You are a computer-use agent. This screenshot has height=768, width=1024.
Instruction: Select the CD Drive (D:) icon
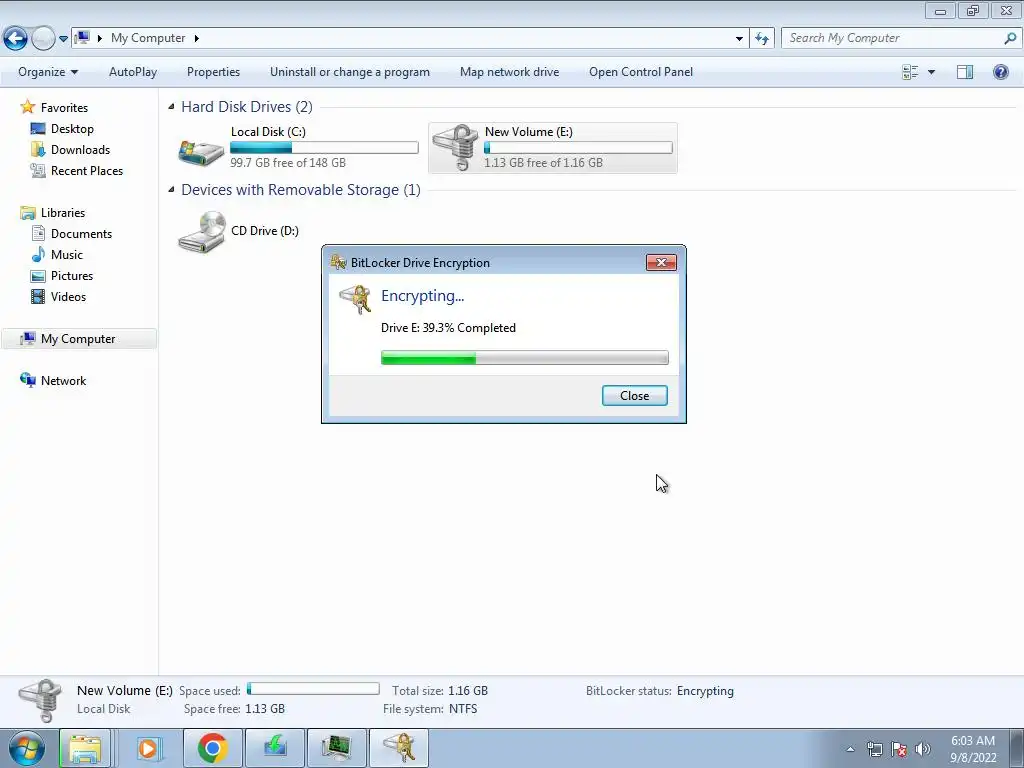pyautogui.click(x=201, y=232)
